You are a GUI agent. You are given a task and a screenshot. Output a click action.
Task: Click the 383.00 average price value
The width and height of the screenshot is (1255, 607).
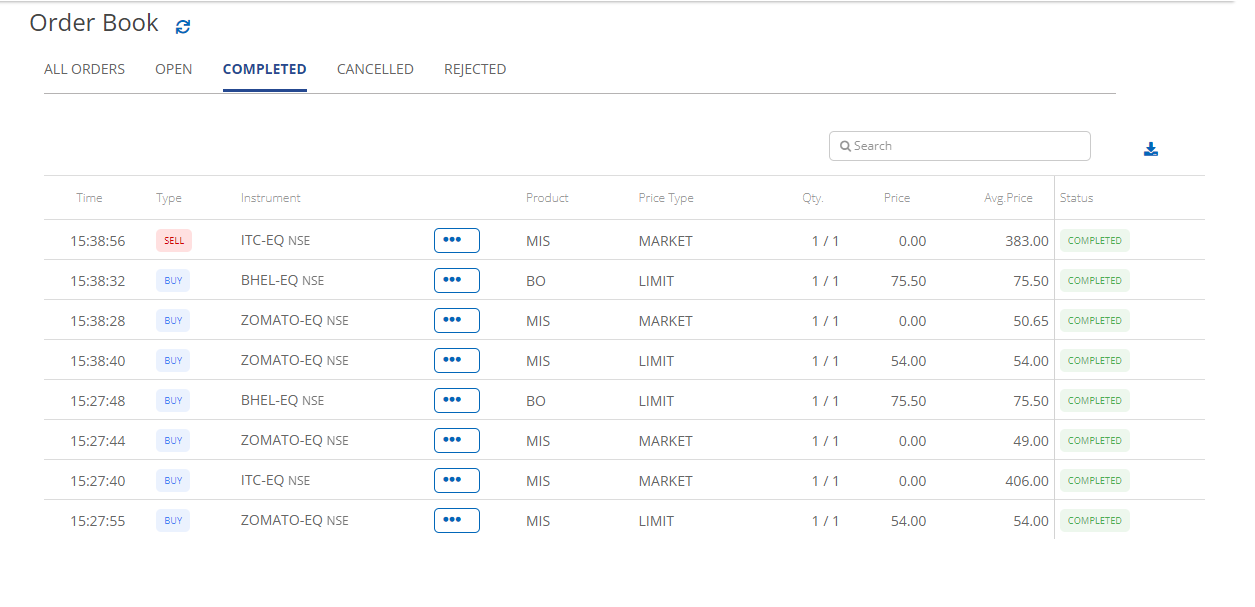[x=1027, y=241]
